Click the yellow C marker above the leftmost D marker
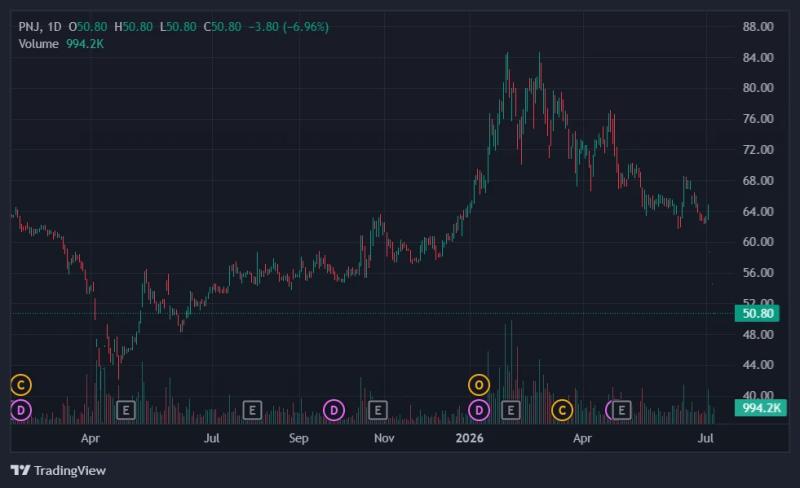Screen dimensions: 800x488 click(x=21, y=385)
